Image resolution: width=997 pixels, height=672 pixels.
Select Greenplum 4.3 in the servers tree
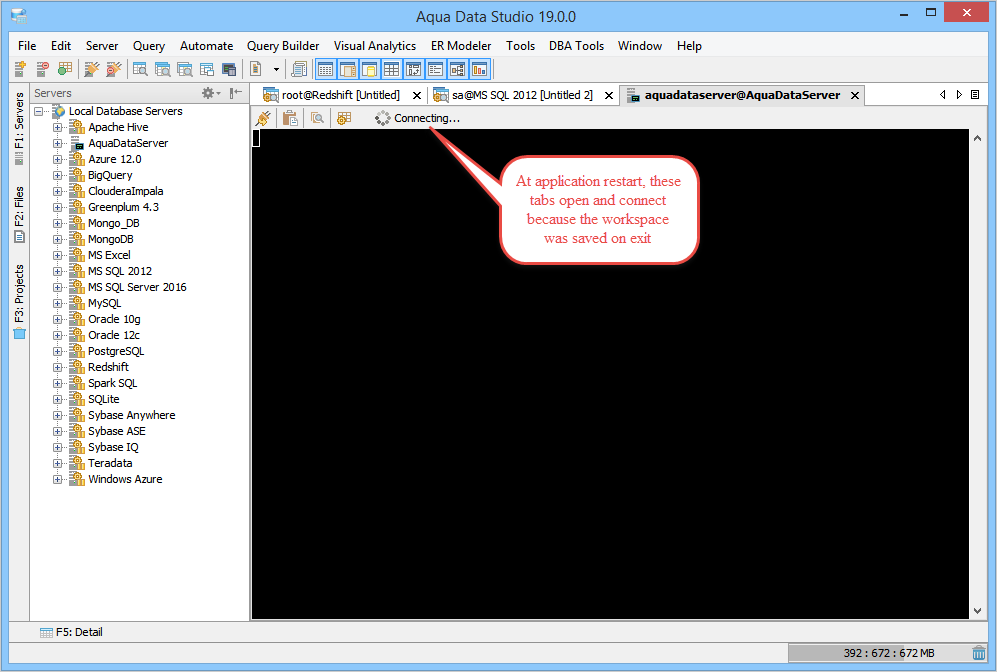123,207
